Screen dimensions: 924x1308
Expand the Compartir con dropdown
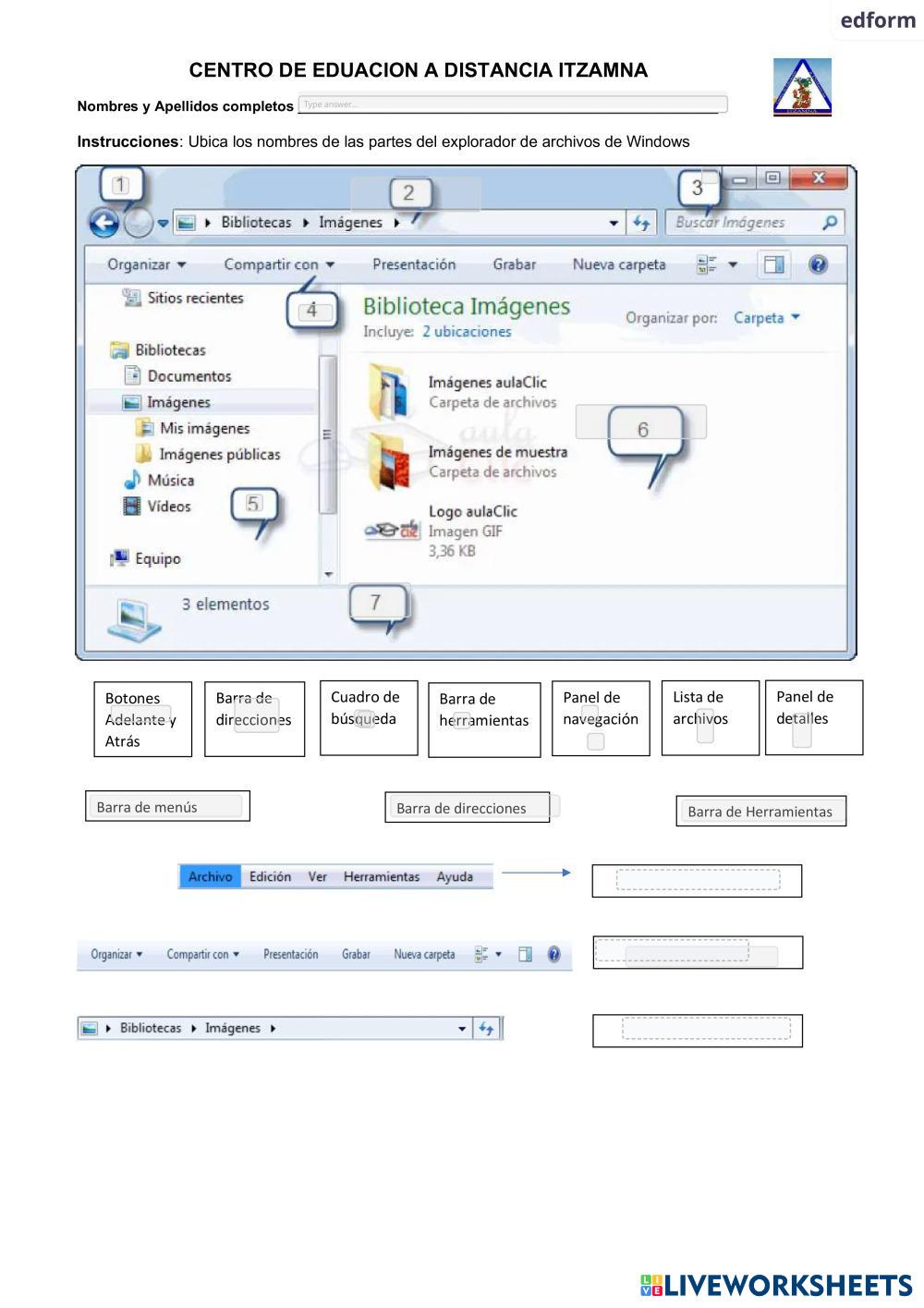coord(278,265)
